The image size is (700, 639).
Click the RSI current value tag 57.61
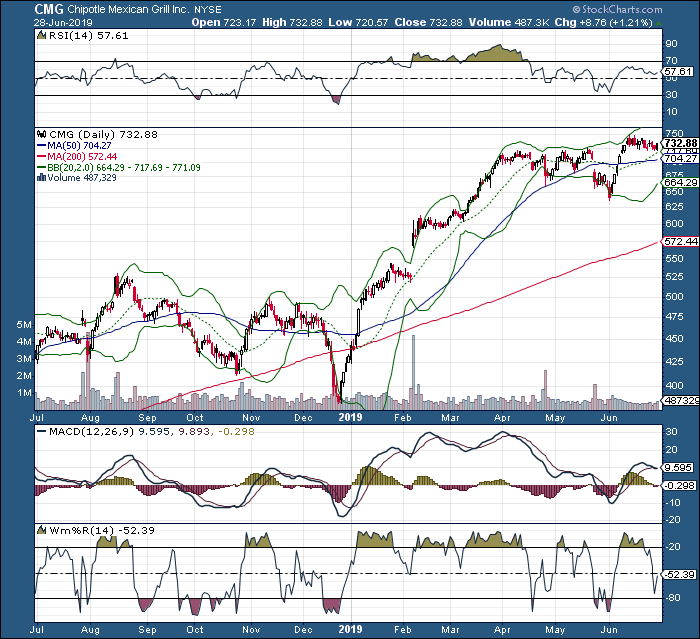(x=679, y=71)
